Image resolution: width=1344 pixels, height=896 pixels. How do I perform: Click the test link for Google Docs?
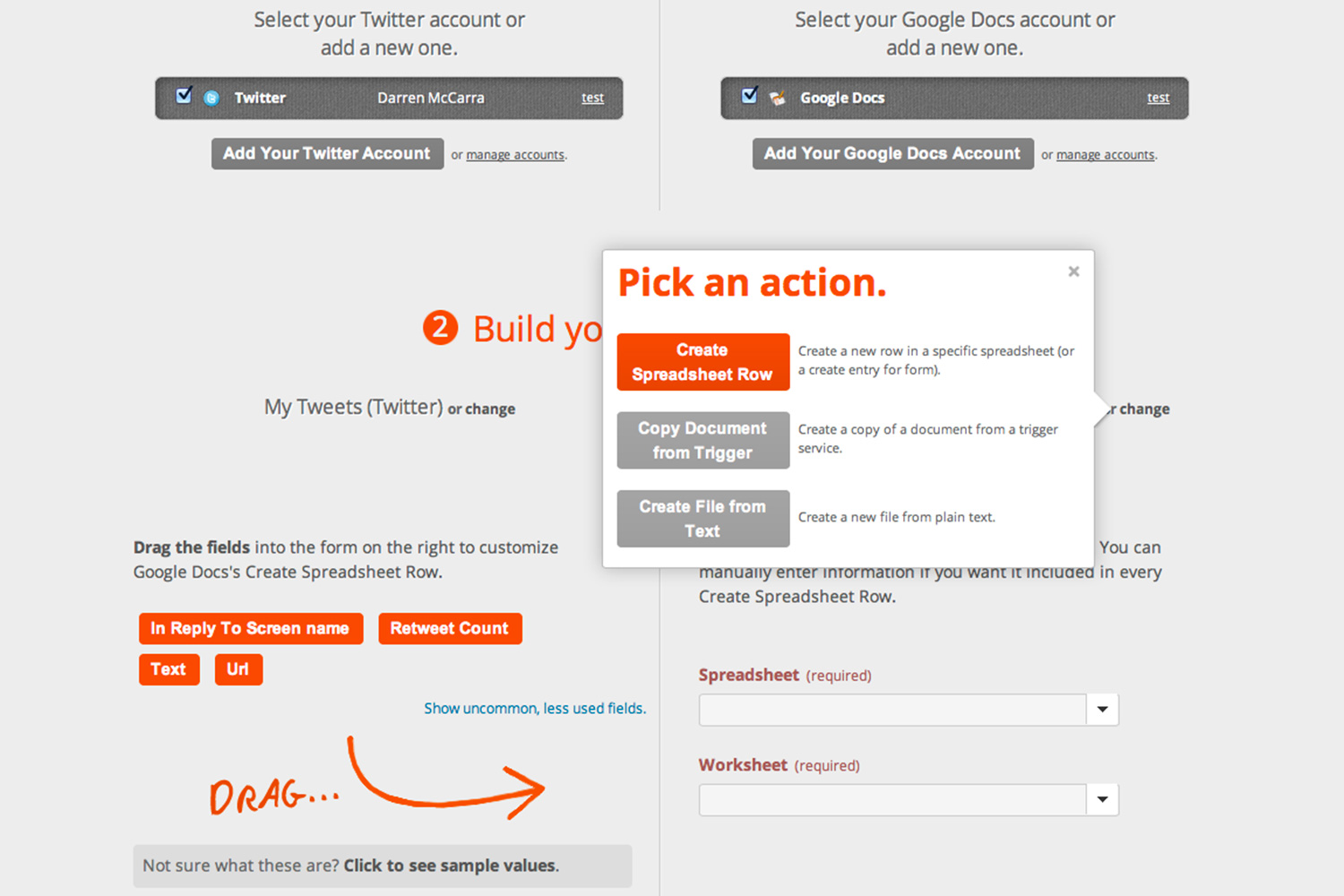1158,99
